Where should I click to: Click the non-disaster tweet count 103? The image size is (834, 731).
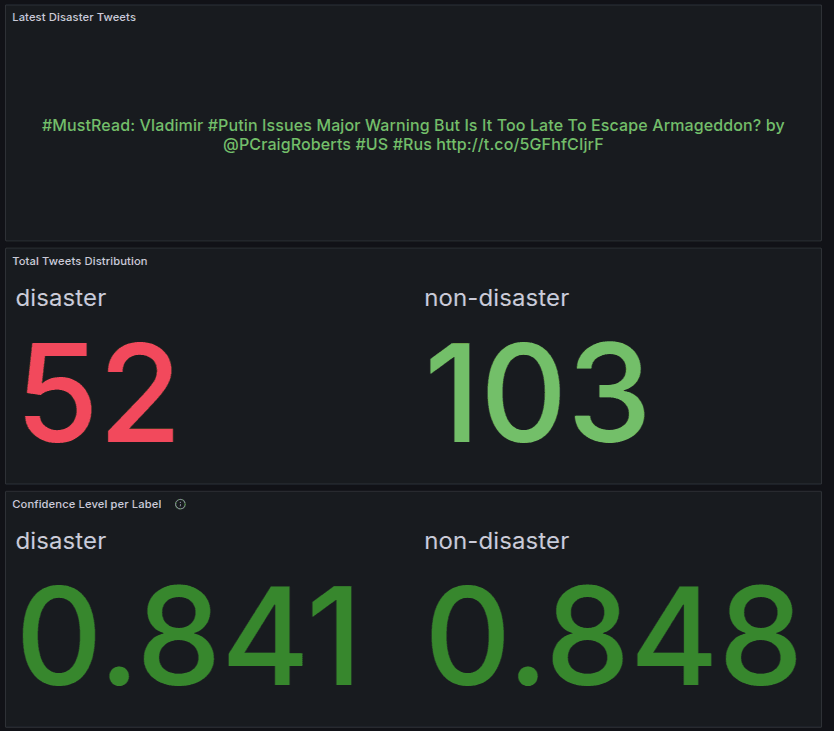tap(537, 393)
